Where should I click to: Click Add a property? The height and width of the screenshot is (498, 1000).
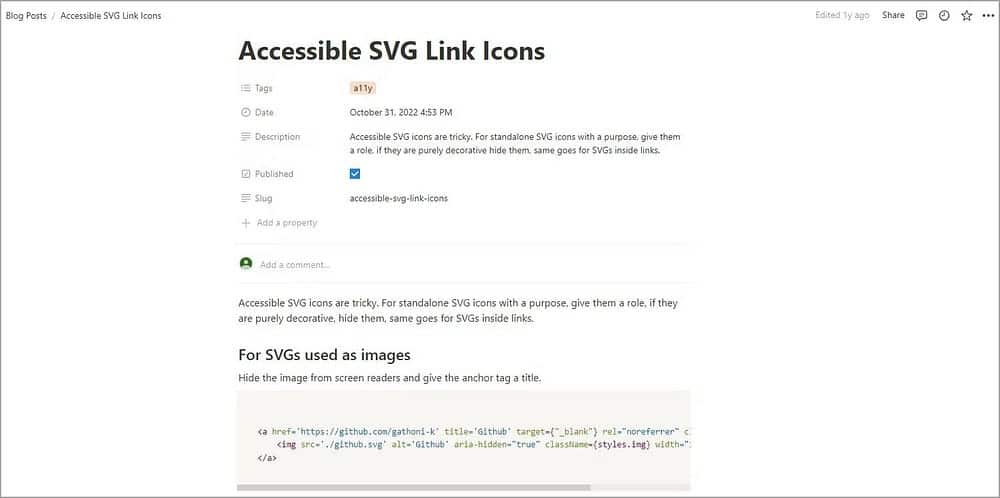point(286,223)
